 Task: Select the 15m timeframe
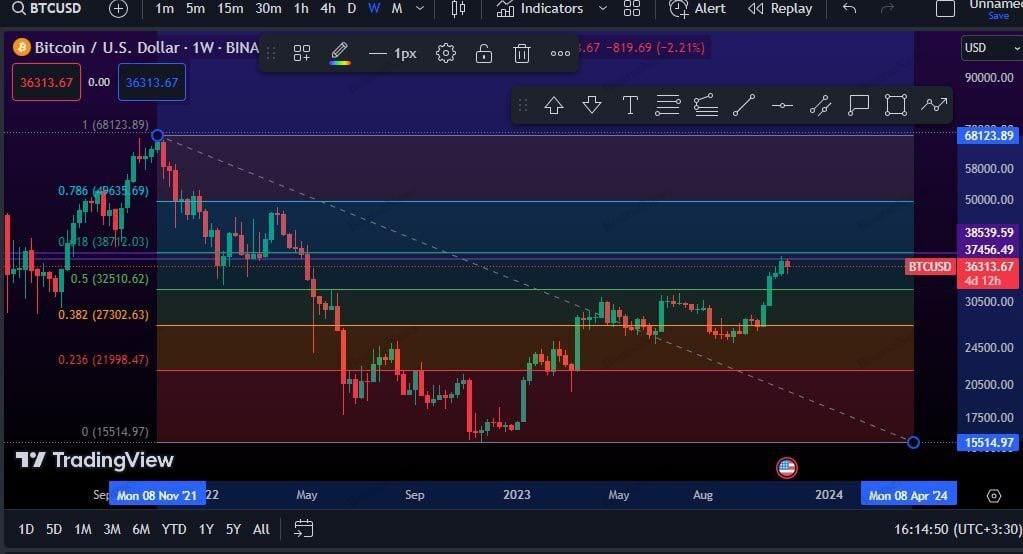point(230,8)
